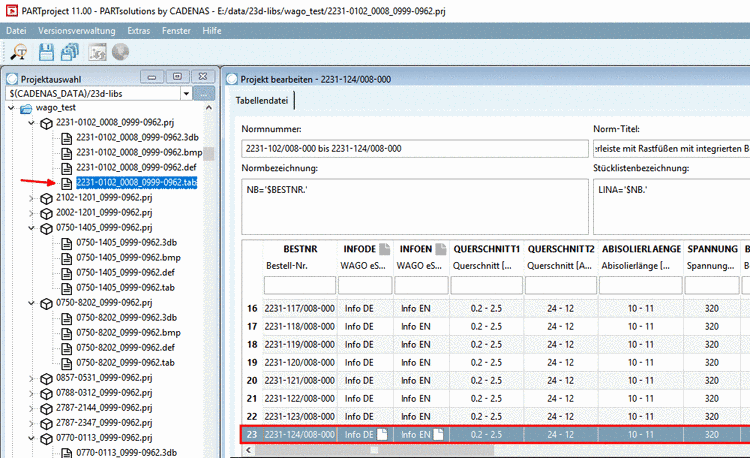
Task: Collapse the 2231-0102_0008_0999-0962.prj tree node
Action: [x=31, y=123]
